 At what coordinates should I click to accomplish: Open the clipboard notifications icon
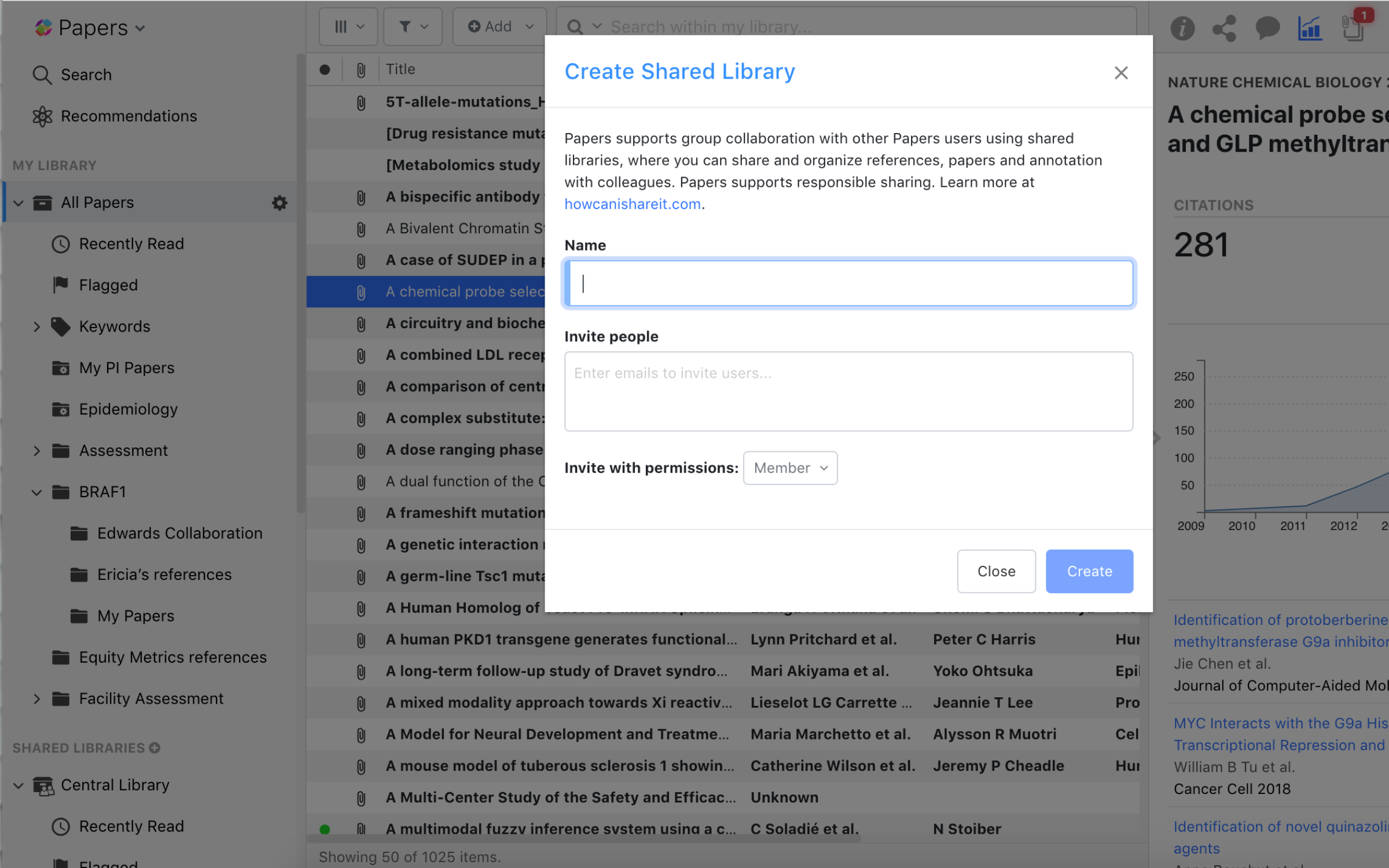pos(1353,28)
